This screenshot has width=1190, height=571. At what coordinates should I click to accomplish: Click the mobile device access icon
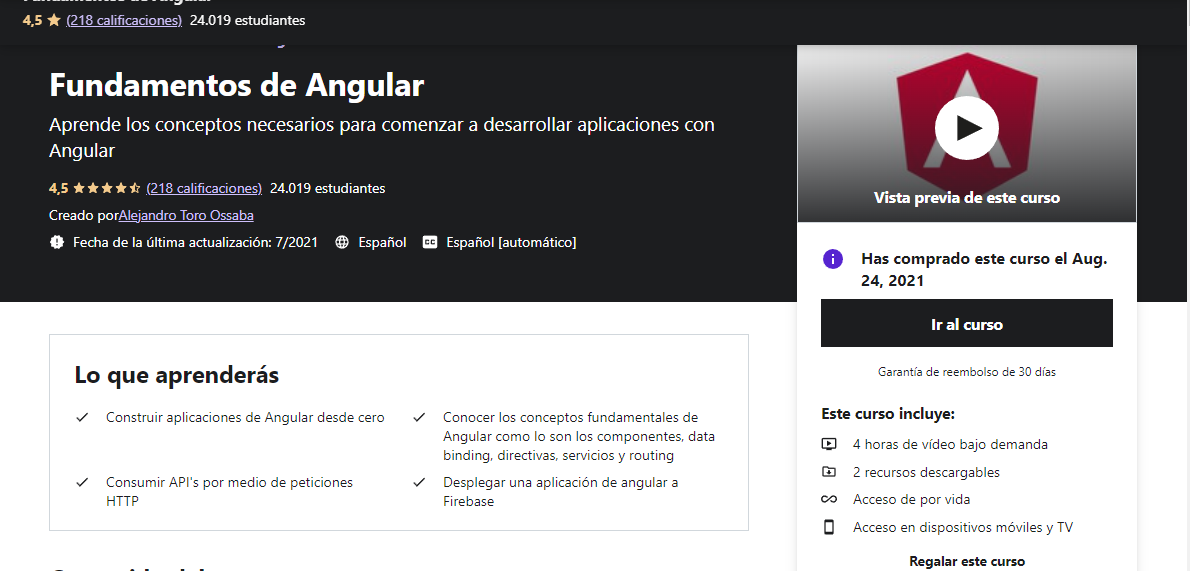pyautogui.click(x=829, y=527)
